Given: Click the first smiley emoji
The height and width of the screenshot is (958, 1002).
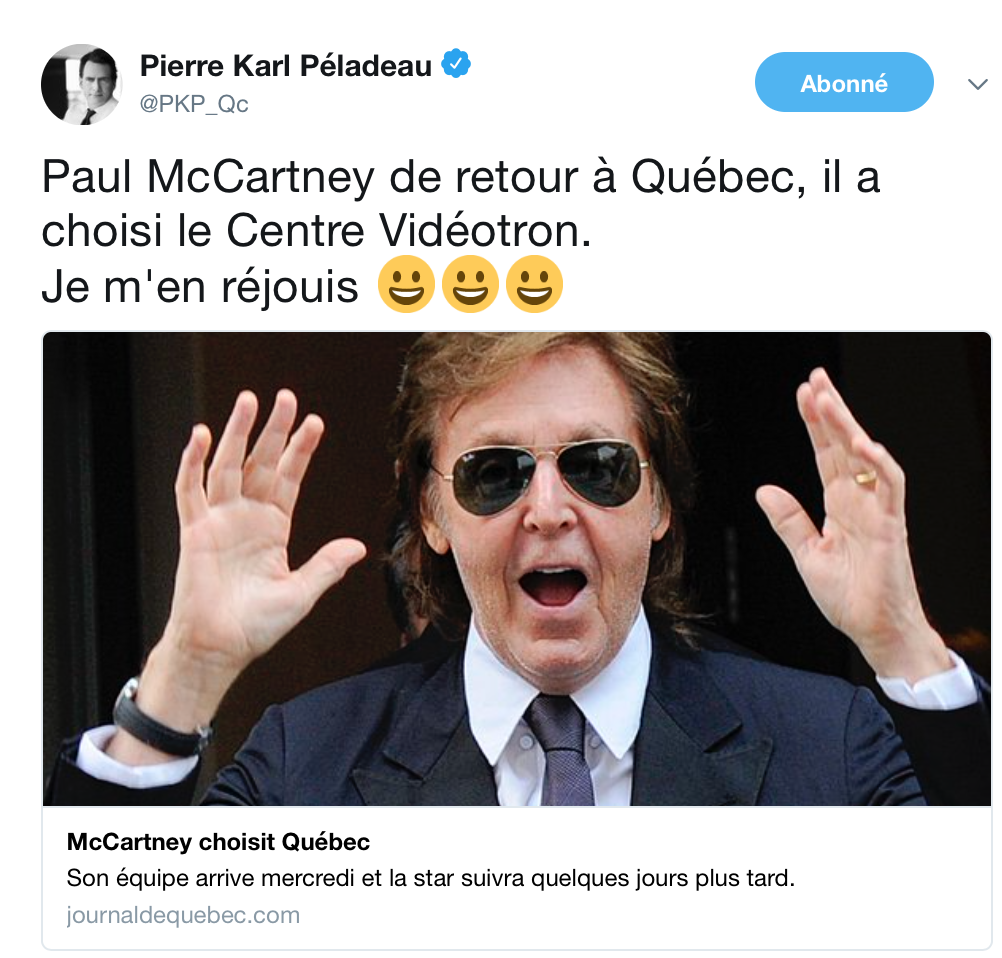Looking at the screenshot, I should tap(406, 284).
